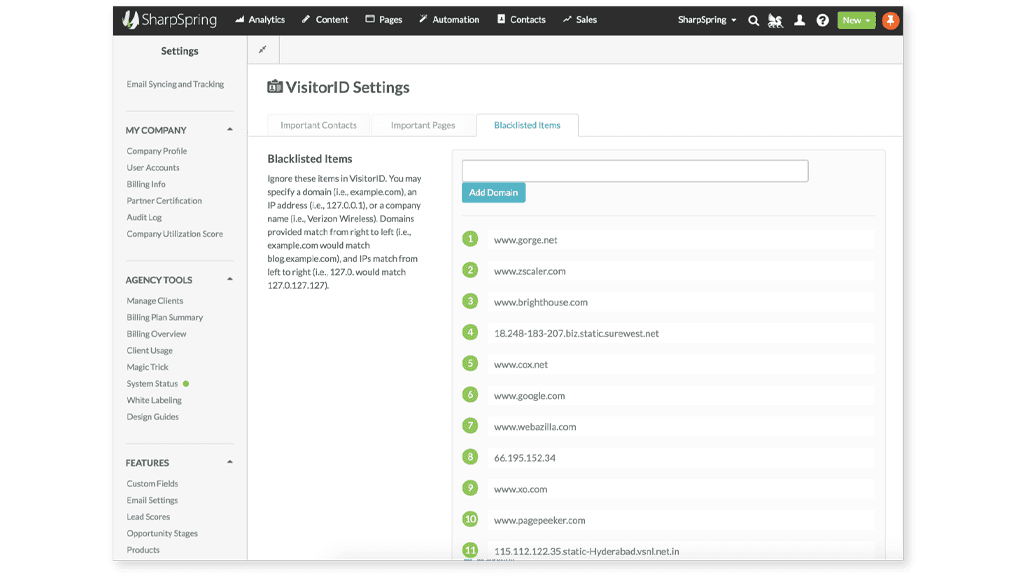Open Email Settings in sidebar
The height and width of the screenshot is (576, 1024).
152,500
